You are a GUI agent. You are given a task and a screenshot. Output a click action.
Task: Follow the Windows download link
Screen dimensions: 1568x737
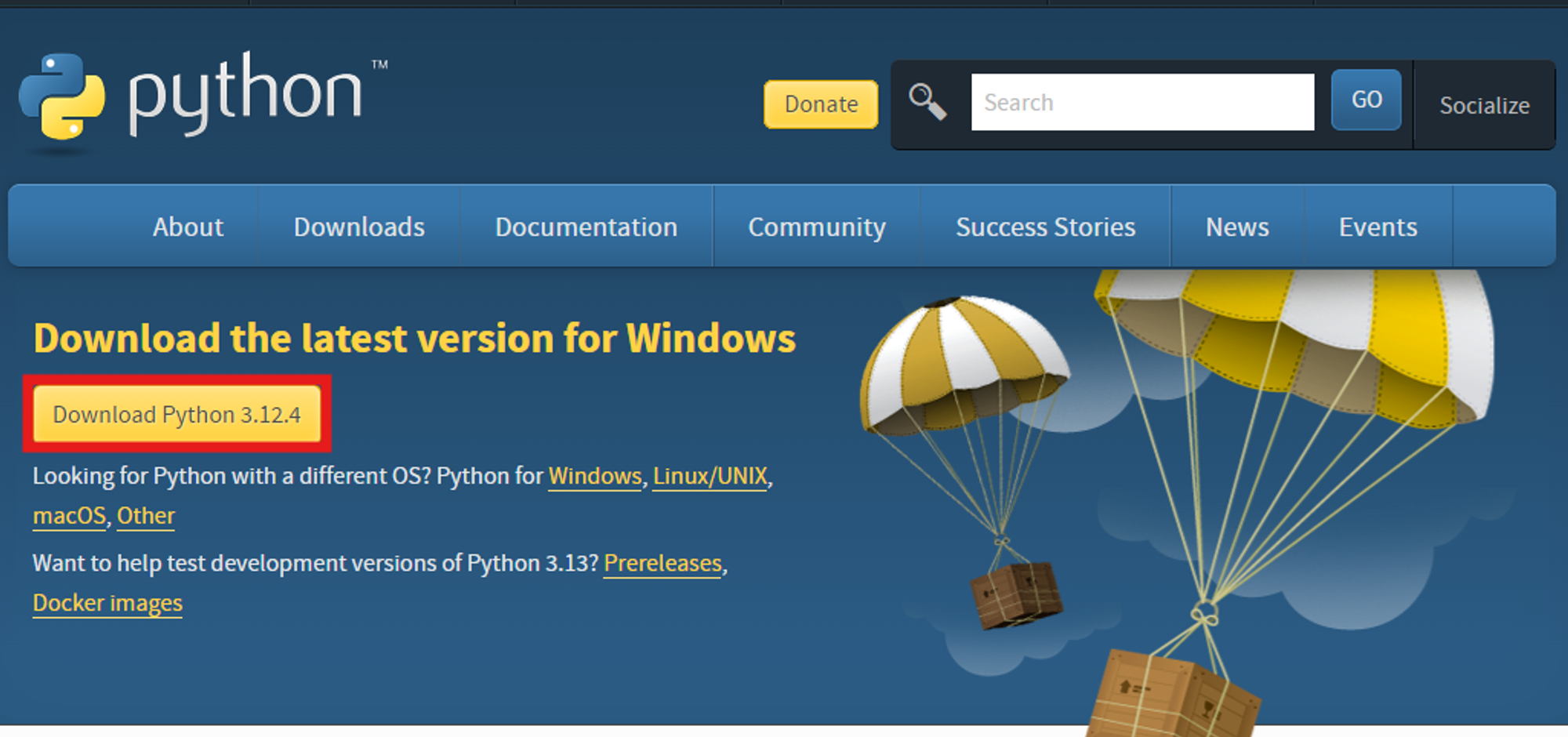[595, 476]
